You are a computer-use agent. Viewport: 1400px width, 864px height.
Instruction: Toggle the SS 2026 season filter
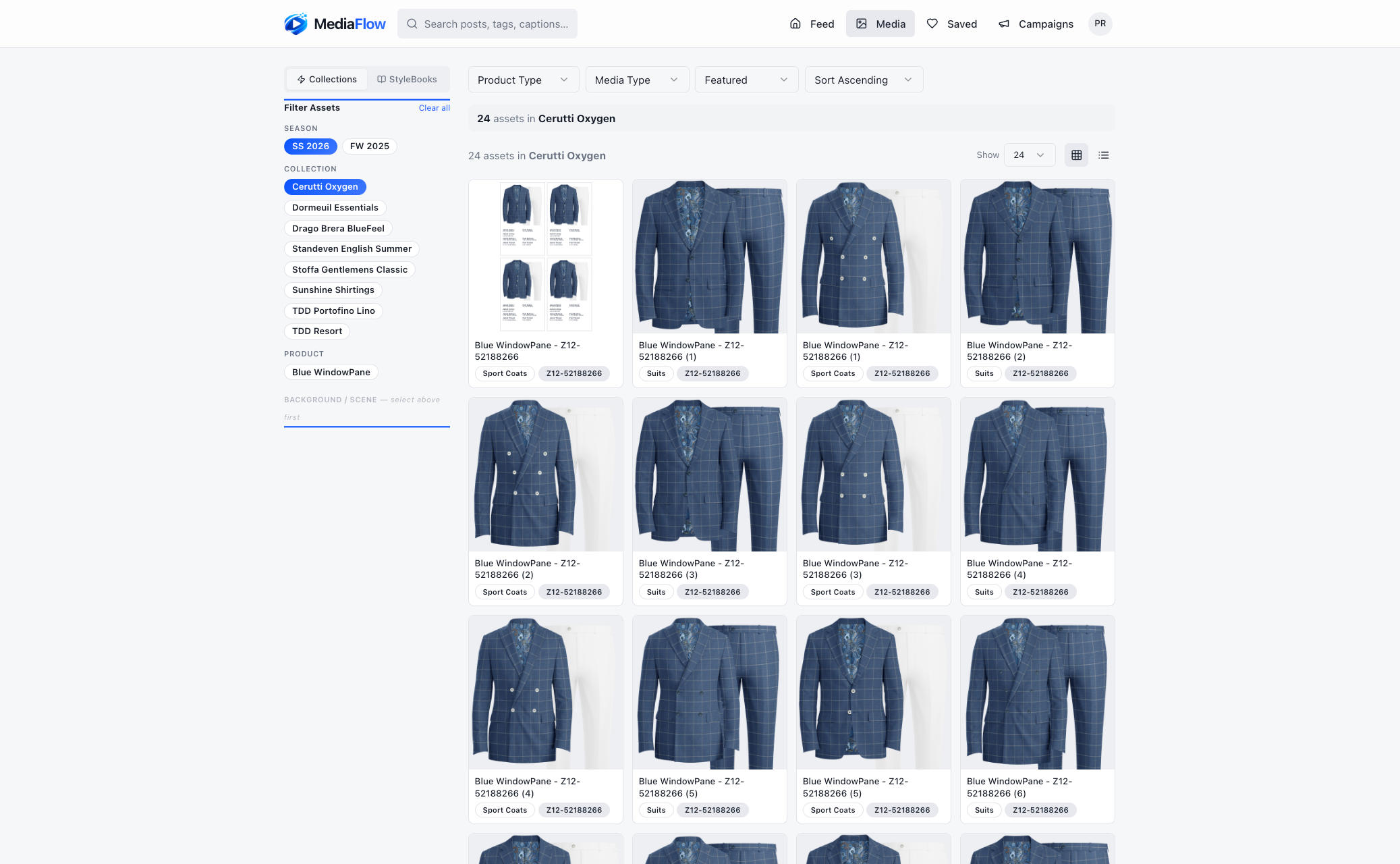click(310, 146)
